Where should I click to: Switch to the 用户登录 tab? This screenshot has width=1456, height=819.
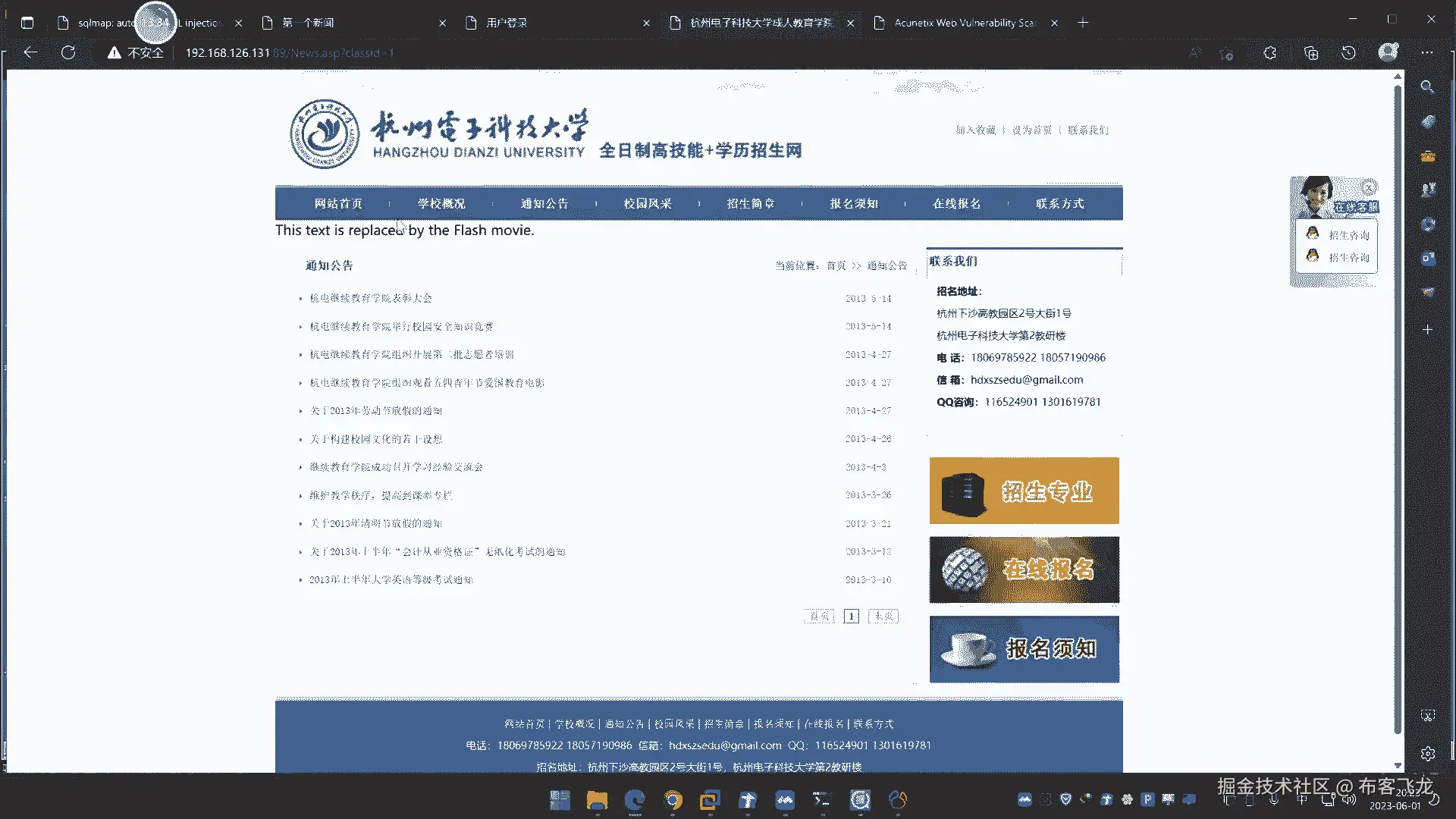coord(507,23)
